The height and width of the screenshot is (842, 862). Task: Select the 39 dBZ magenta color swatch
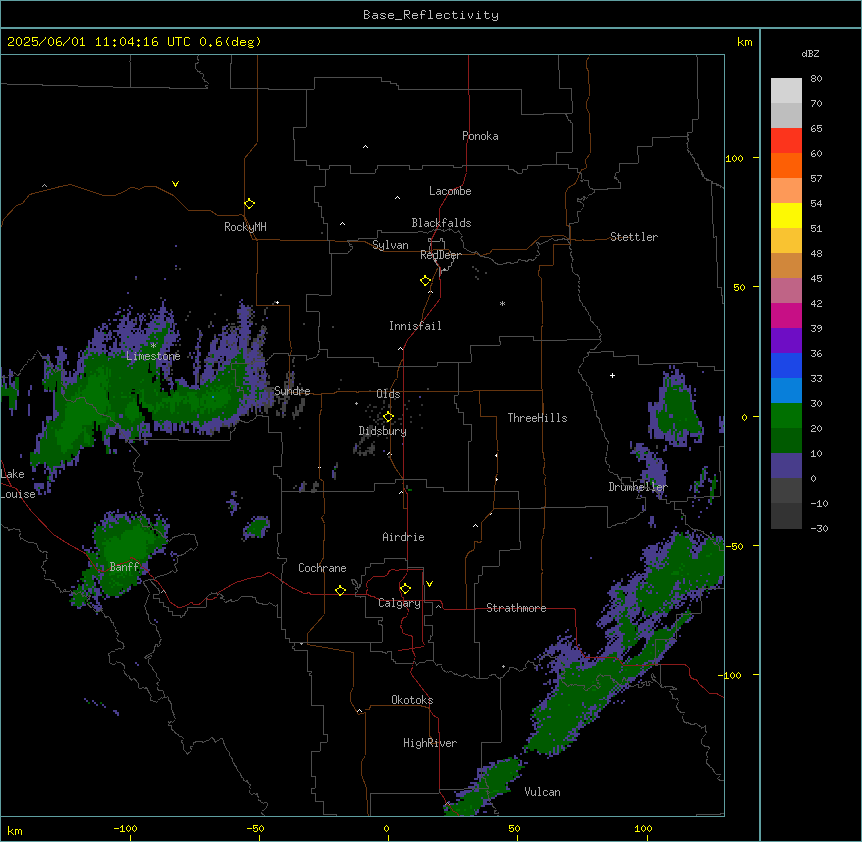click(786, 315)
